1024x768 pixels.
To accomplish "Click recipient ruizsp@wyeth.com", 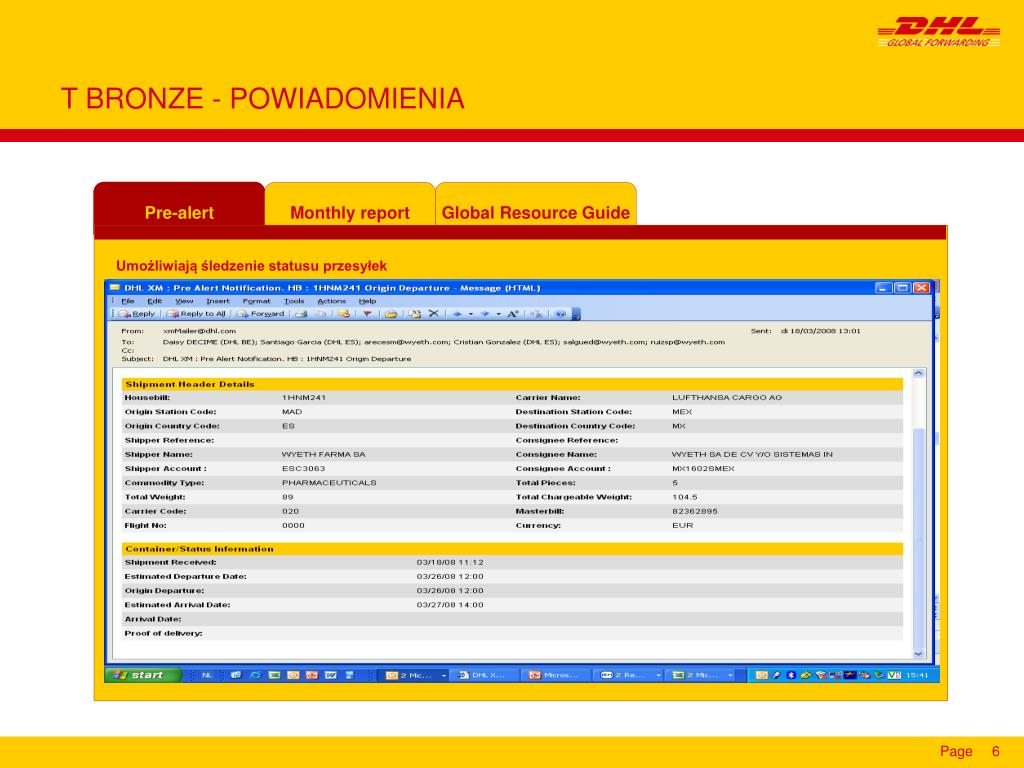I will click(x=687, y=342).
